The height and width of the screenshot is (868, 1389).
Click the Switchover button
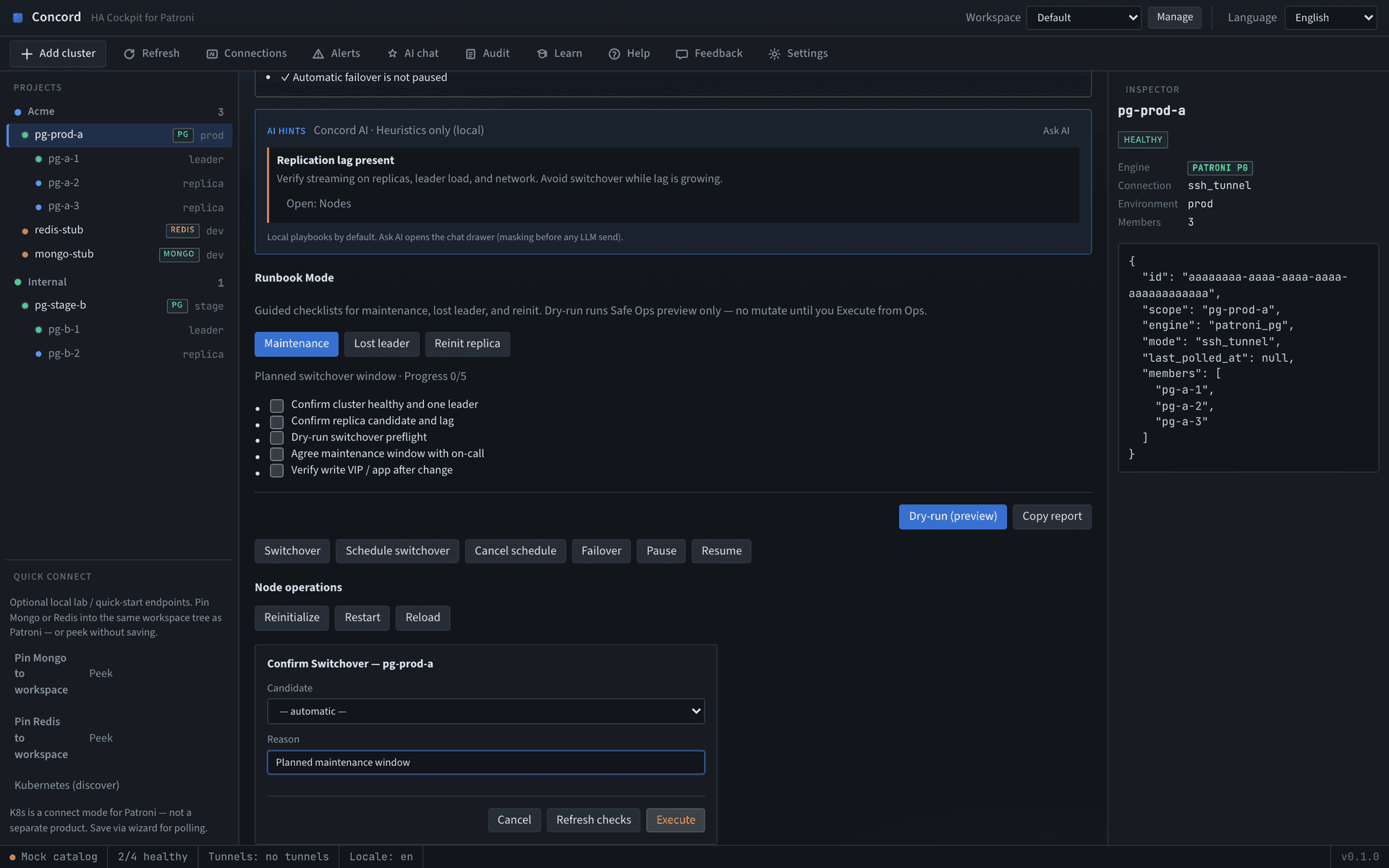(292, 551)
